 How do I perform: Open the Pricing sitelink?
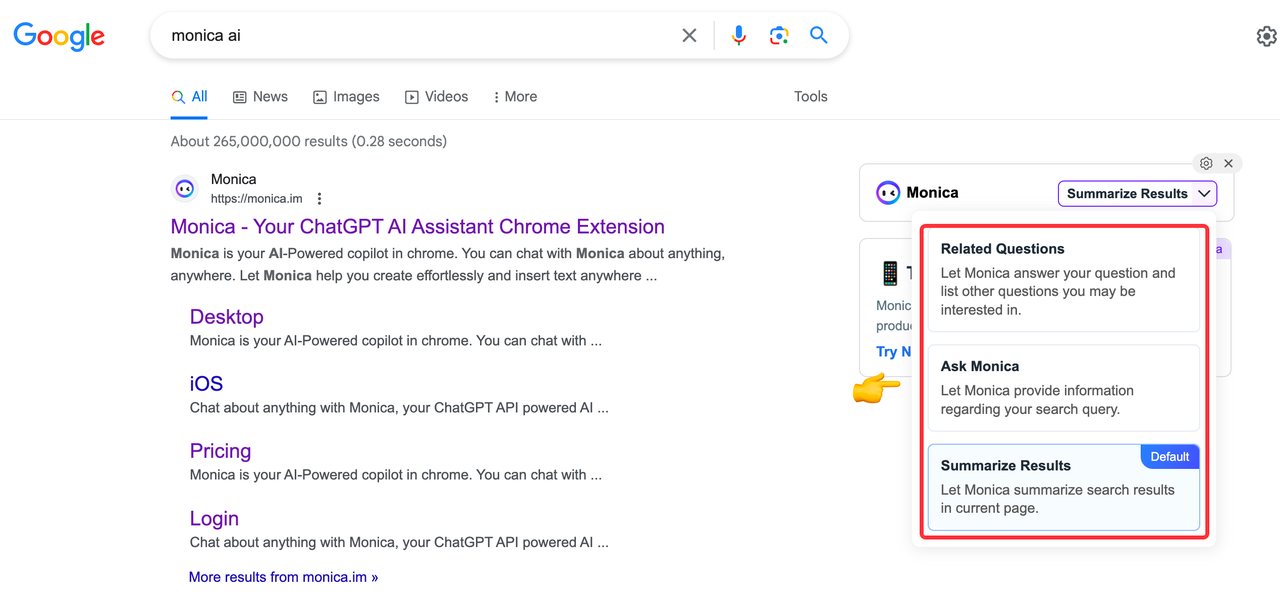[220, 451]
